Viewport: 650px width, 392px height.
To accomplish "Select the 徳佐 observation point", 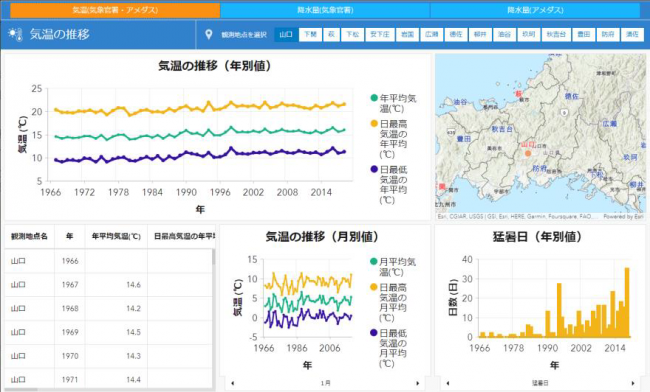I will 456,34.
